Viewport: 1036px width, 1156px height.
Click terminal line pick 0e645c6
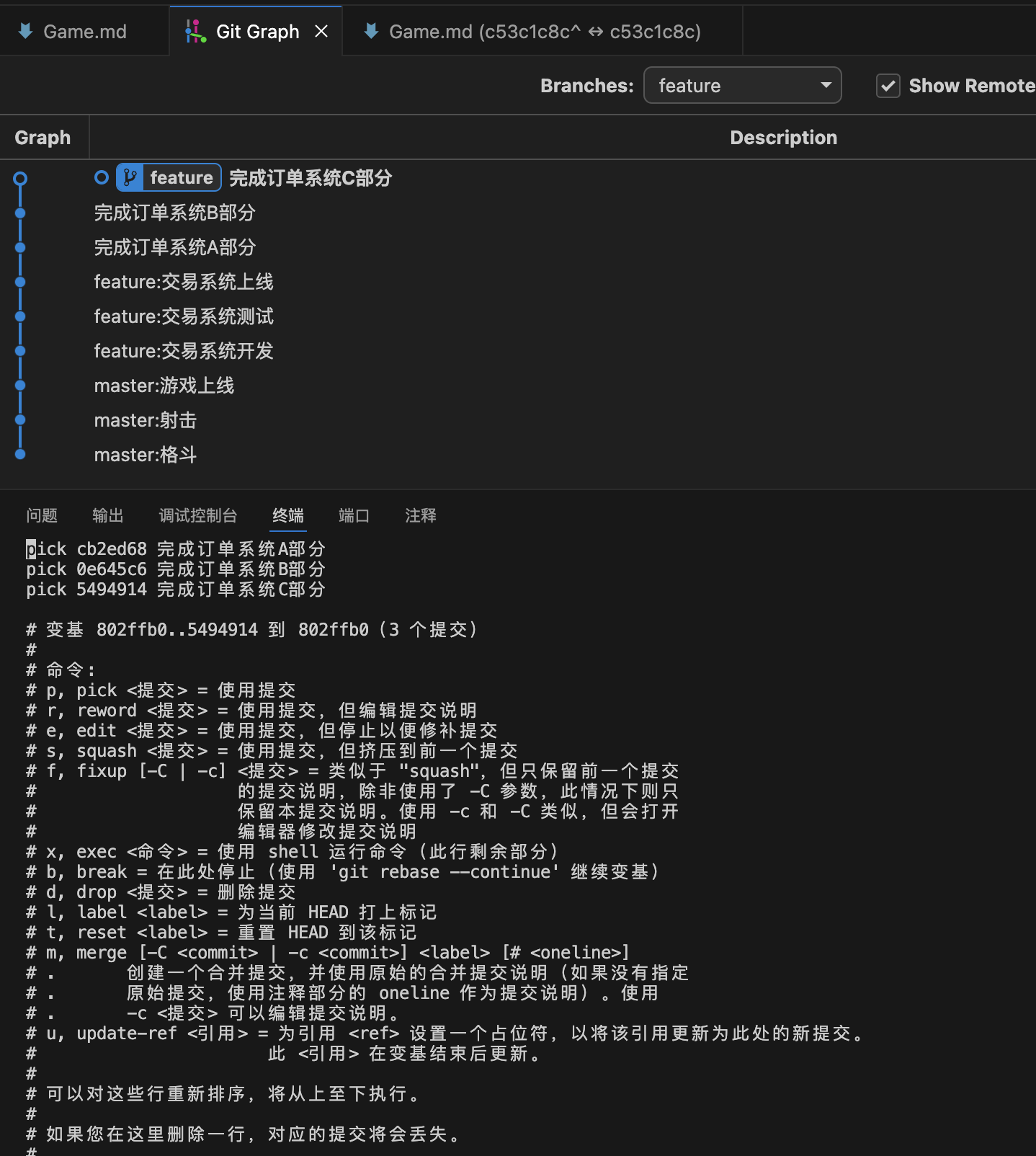click(176, 569)
